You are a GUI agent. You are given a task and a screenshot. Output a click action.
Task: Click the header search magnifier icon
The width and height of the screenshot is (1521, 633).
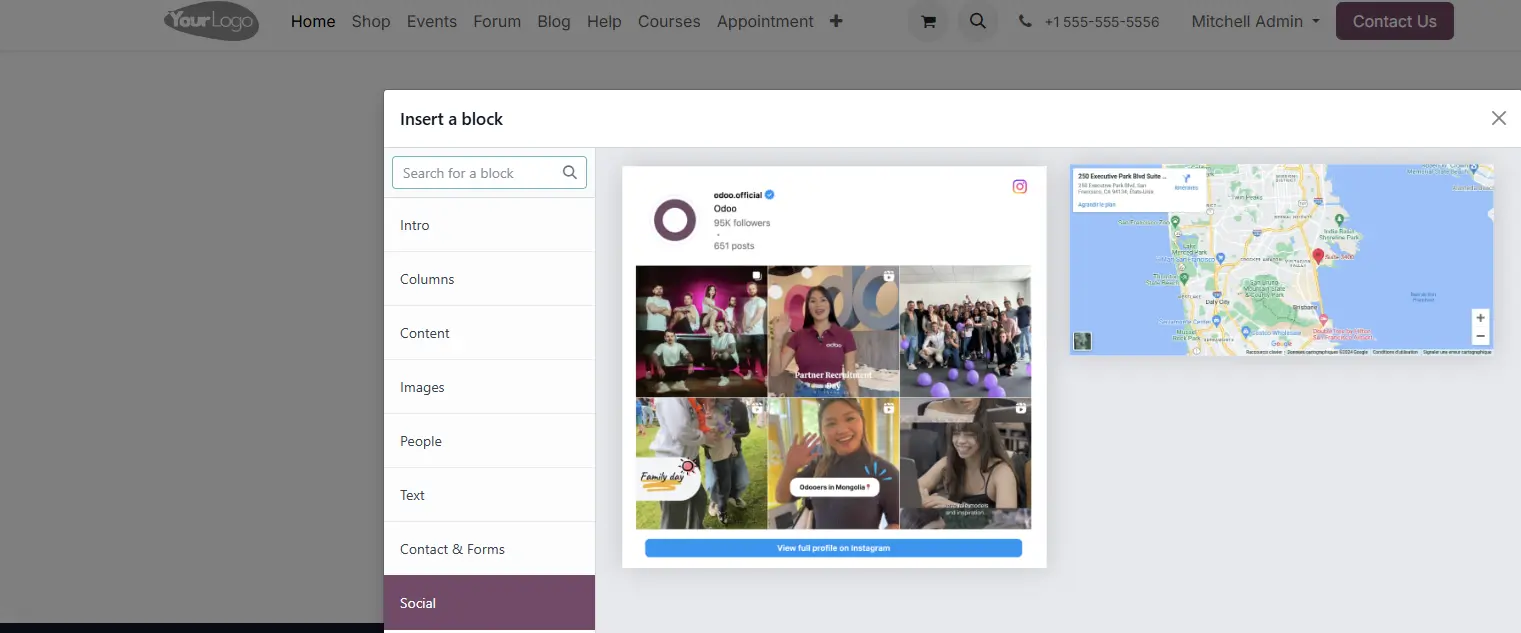click(978, 21)
